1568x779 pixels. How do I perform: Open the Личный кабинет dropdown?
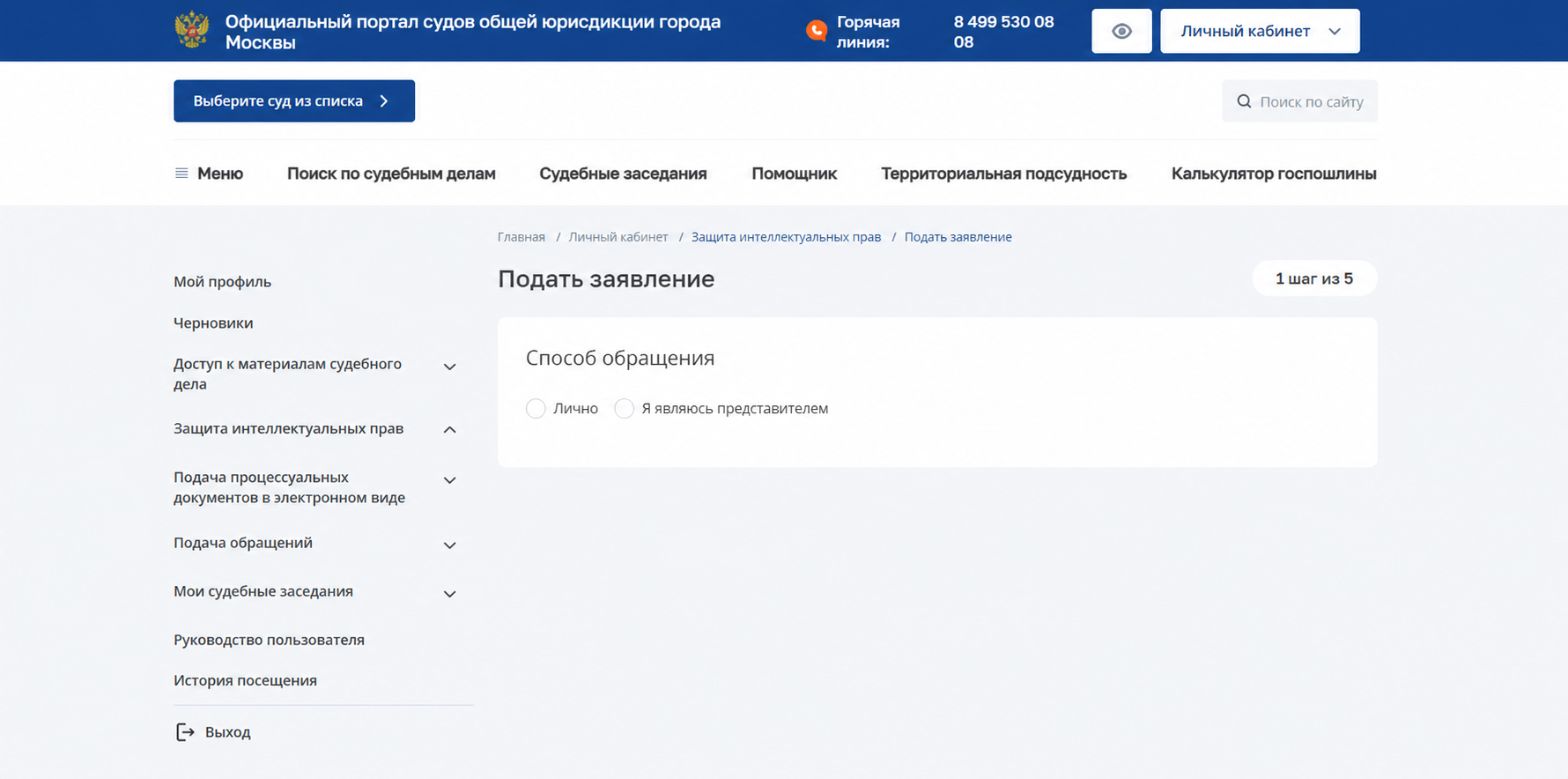click(x=1260, y=31)
